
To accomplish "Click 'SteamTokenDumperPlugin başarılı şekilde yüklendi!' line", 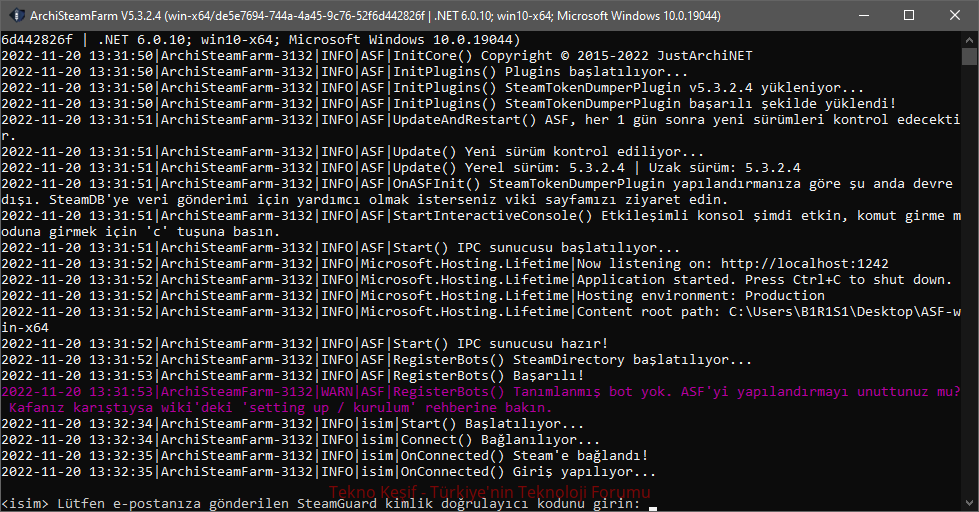I will (449, 104).
